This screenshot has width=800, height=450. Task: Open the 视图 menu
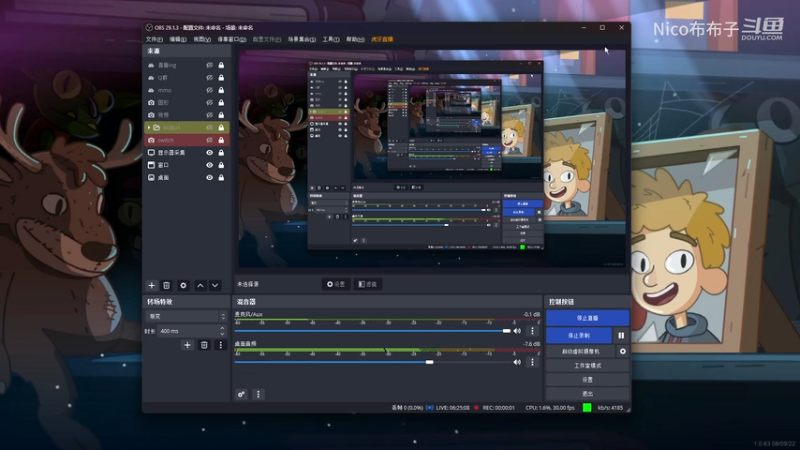pyautogui.click(x=202, y=39)
